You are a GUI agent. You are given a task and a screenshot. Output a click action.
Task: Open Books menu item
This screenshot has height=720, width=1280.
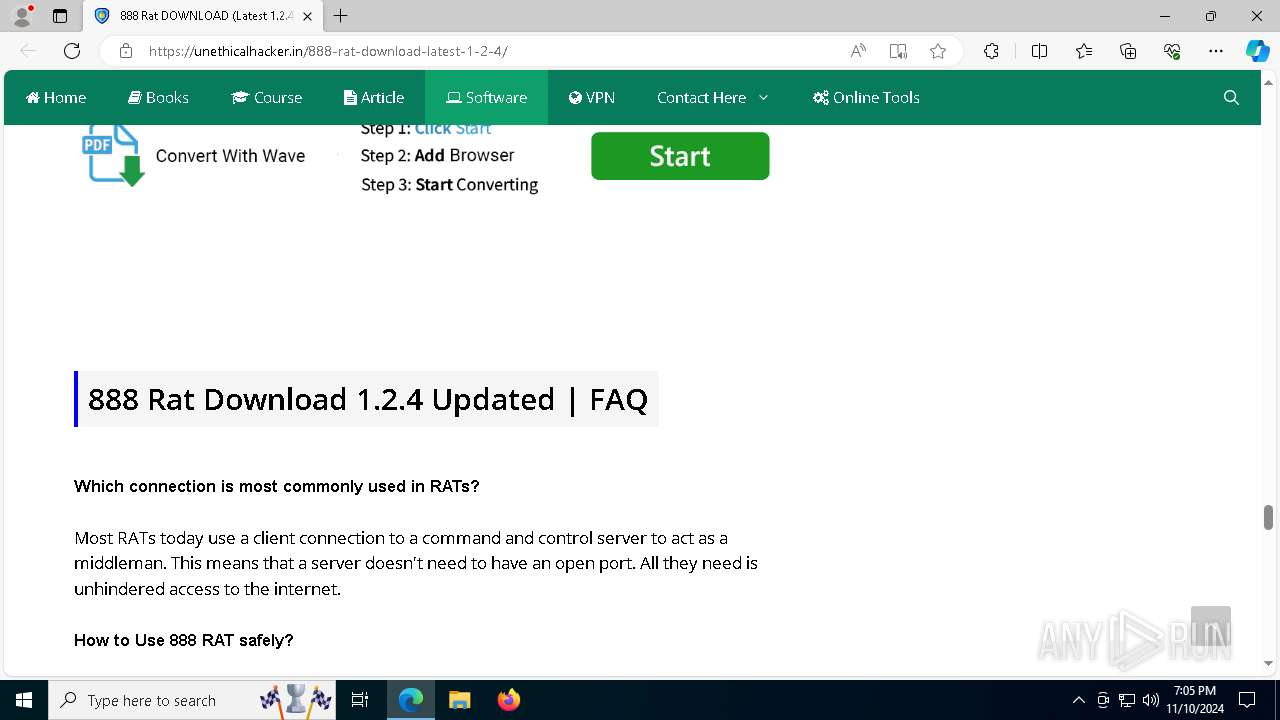[x=158, y=97]
